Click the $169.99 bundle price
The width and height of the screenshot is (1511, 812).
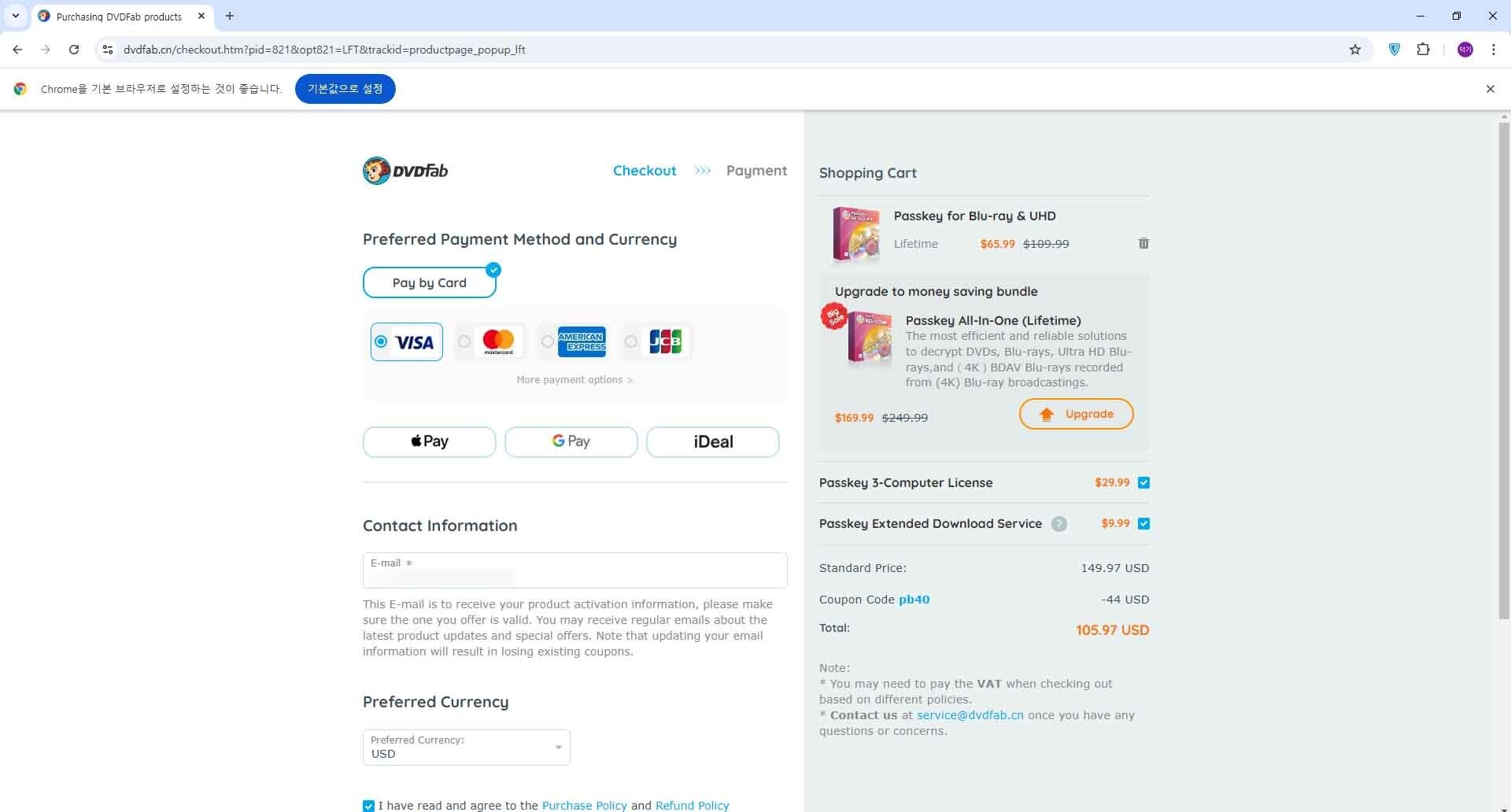pyautogui.click(x=855, y=418)
